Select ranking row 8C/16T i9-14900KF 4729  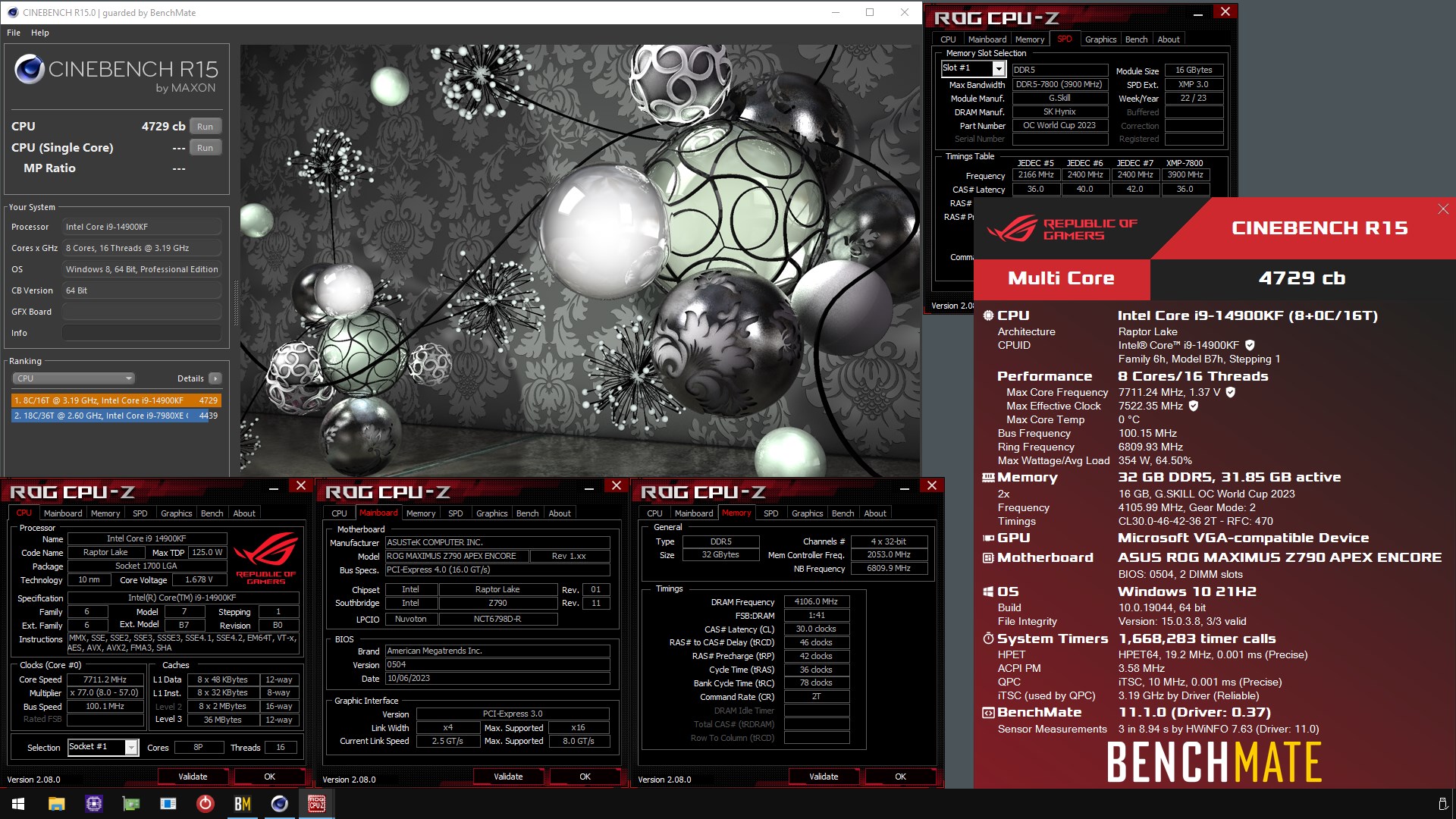click(x=116, y=400)
